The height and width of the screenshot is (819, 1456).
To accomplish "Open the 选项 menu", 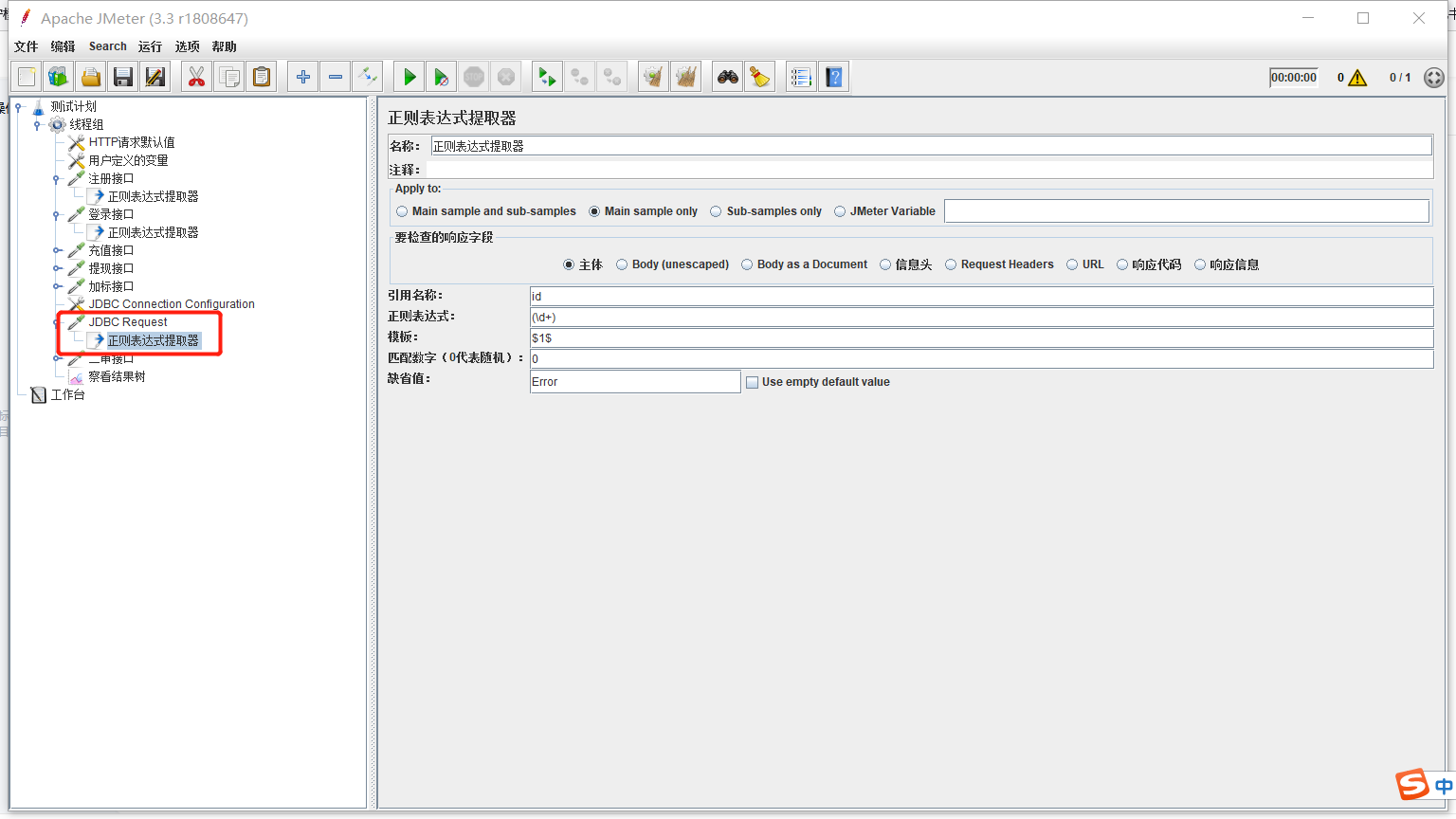I will click(187, 46).
